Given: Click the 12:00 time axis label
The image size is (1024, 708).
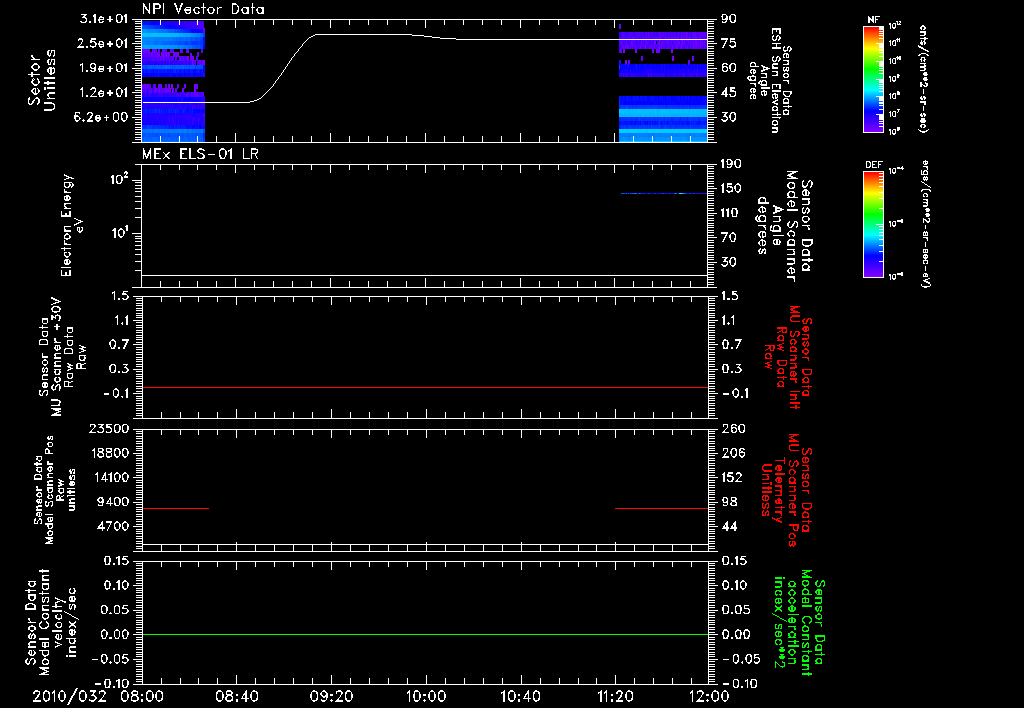Looking at the screenshot, I should click(709, 696).
